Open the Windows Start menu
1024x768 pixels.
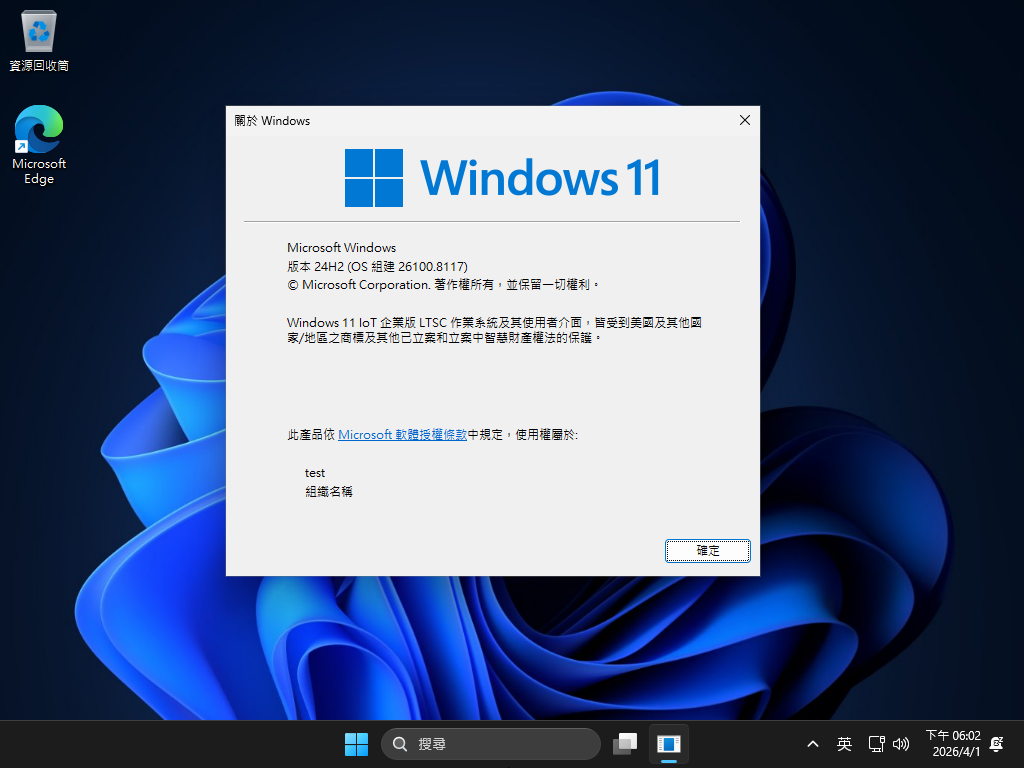[356, 744]
